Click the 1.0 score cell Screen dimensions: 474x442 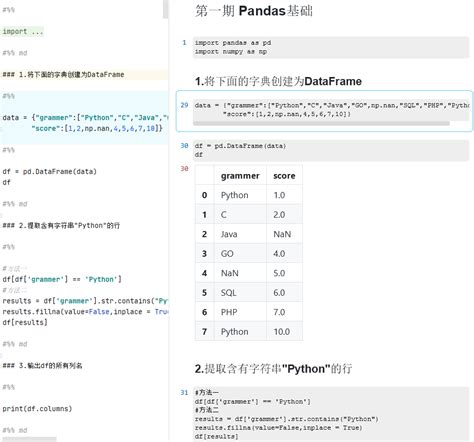click(279, 195)
